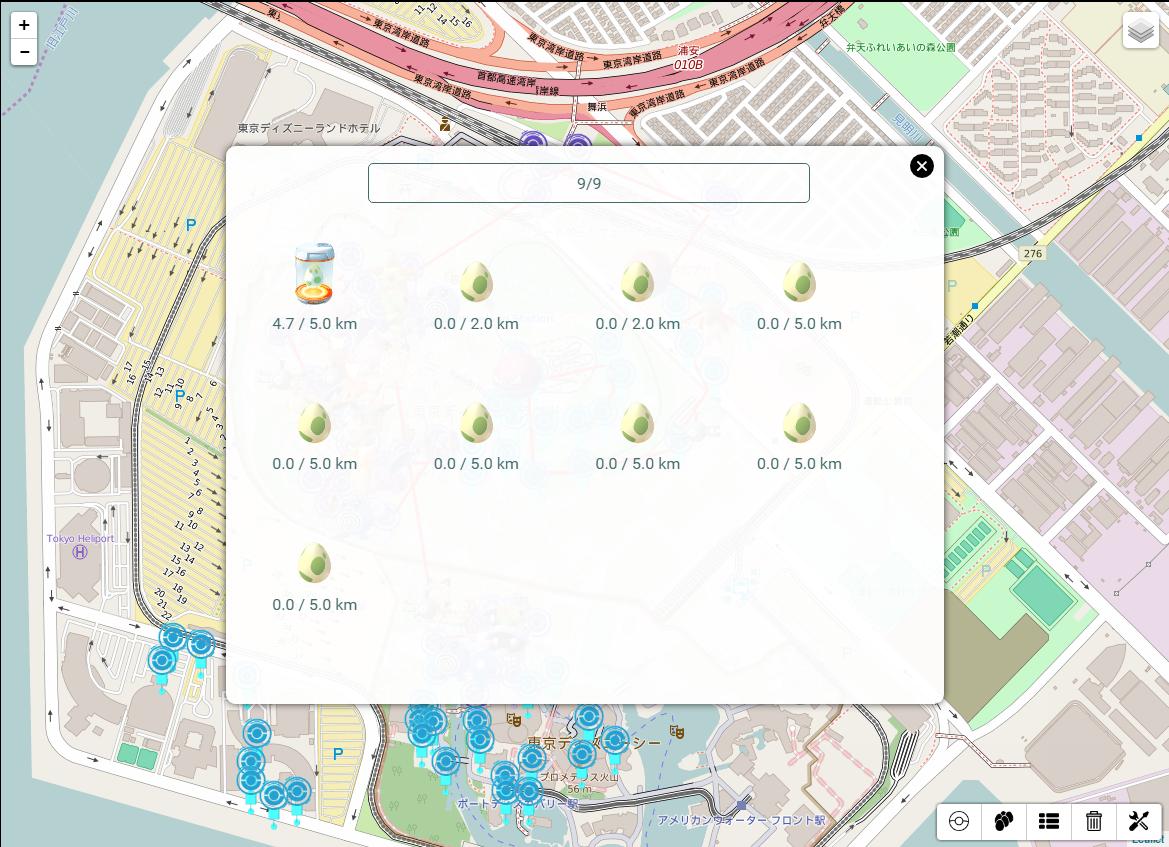Click the Tokyo Heliport H symbol

(x=80, y=552)
